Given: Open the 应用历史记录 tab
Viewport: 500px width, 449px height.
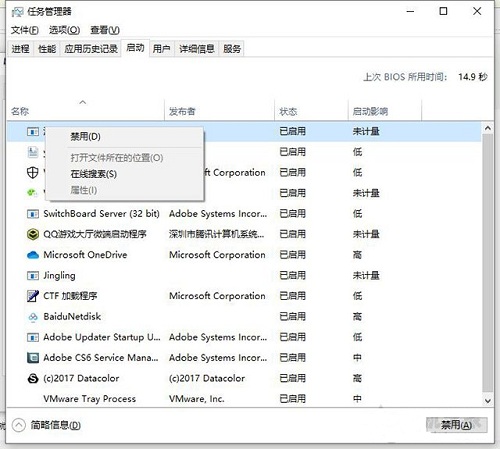Looking at the screenshot, I should click(91, 49).
